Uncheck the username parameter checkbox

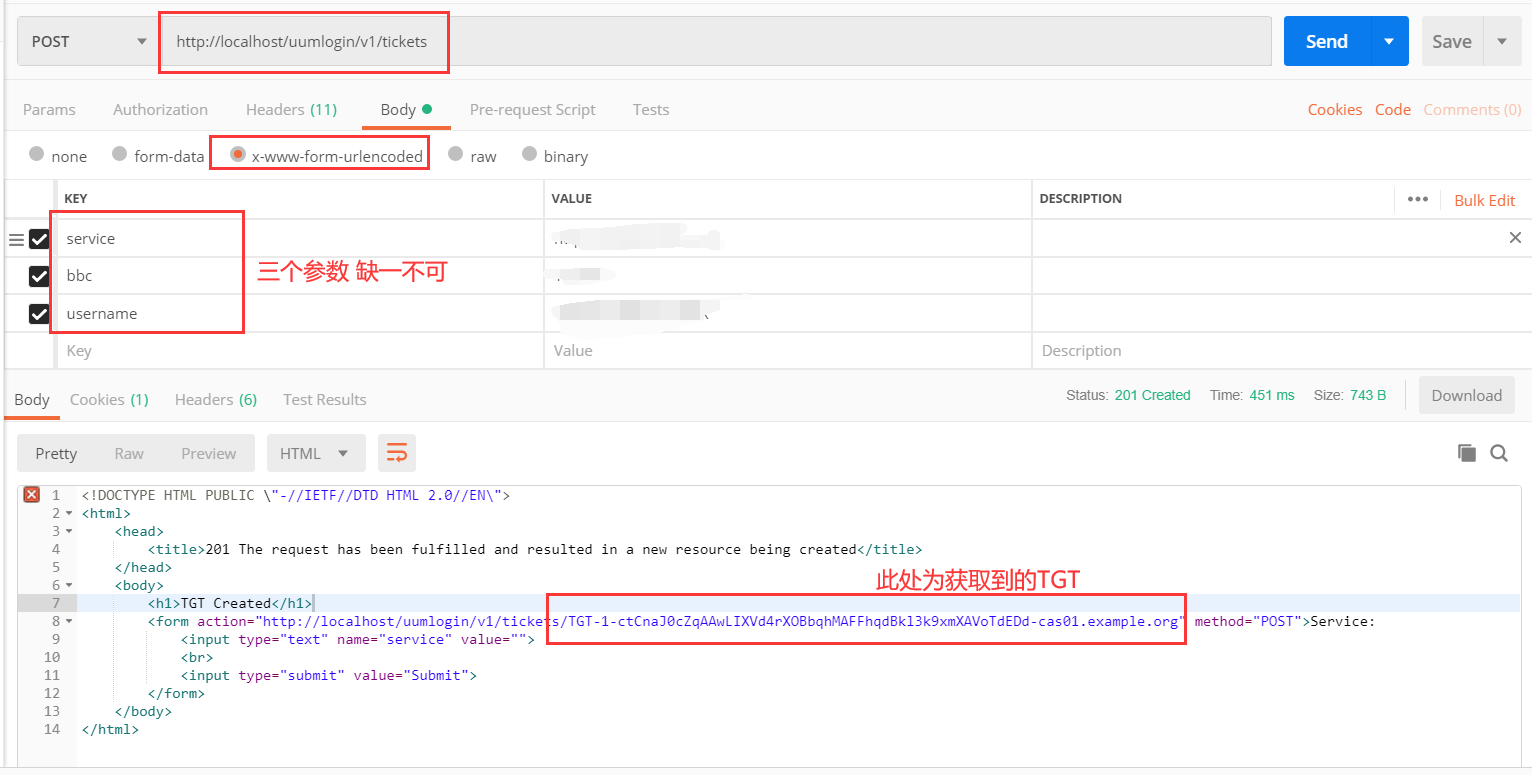(39, 314)
